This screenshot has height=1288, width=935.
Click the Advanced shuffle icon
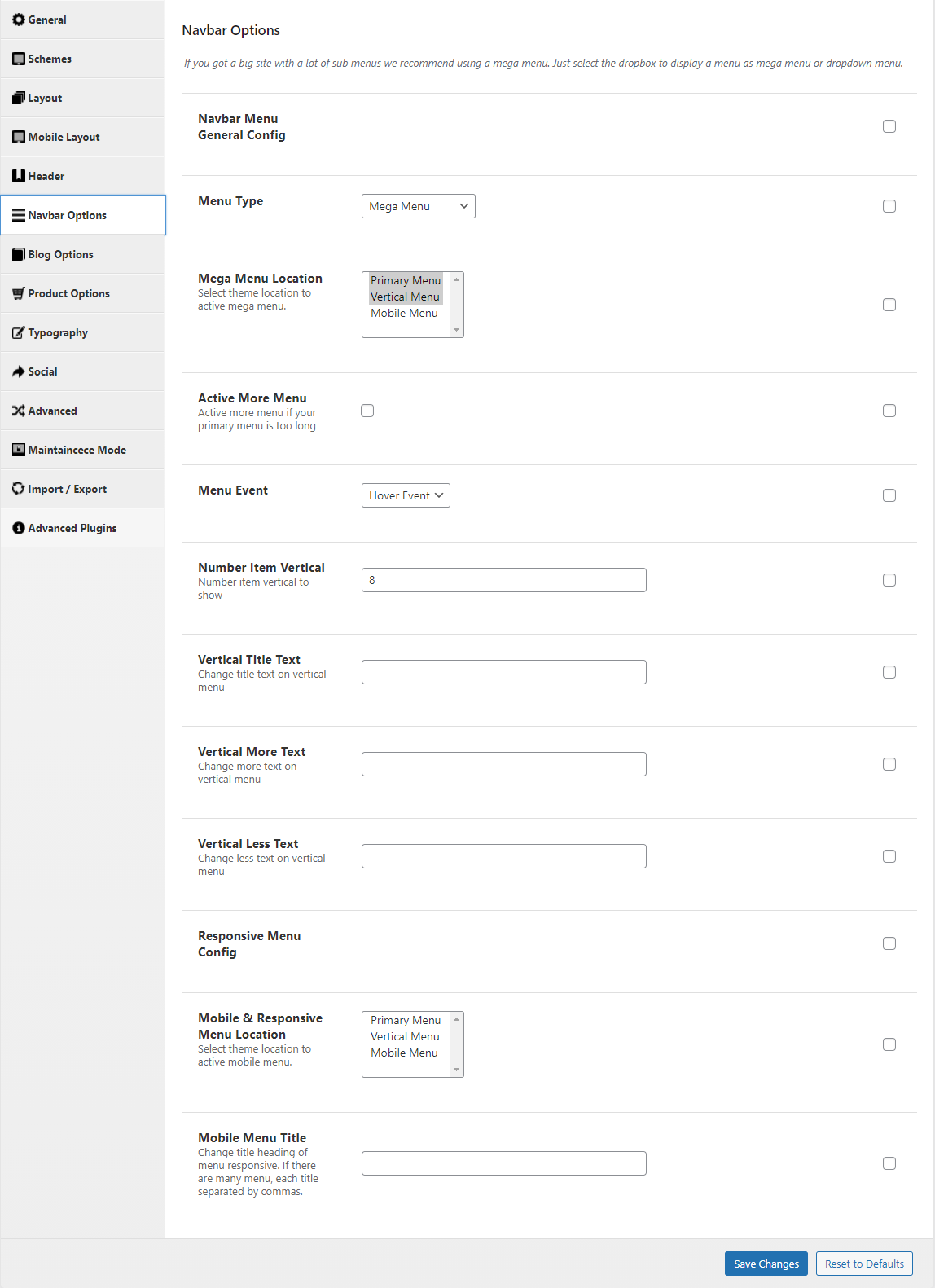click(19, 411)
